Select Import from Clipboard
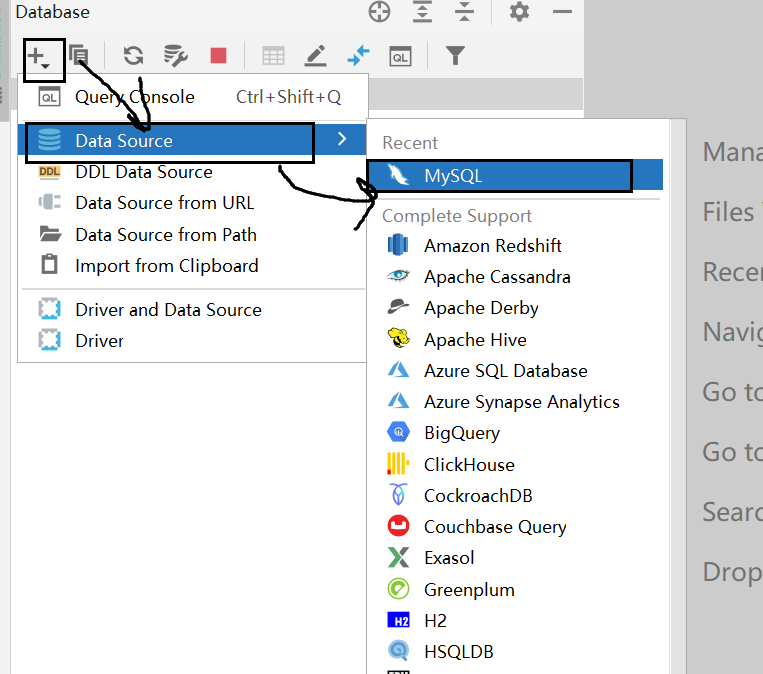 (192, 266)
